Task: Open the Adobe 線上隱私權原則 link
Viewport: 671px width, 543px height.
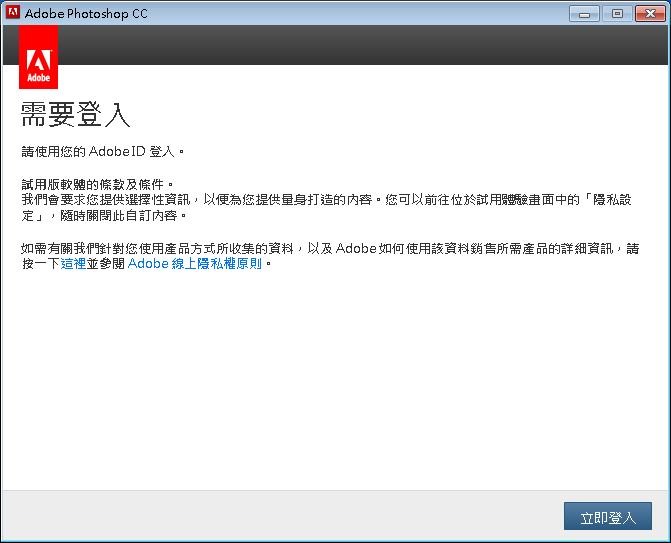Action: (195, 264)
